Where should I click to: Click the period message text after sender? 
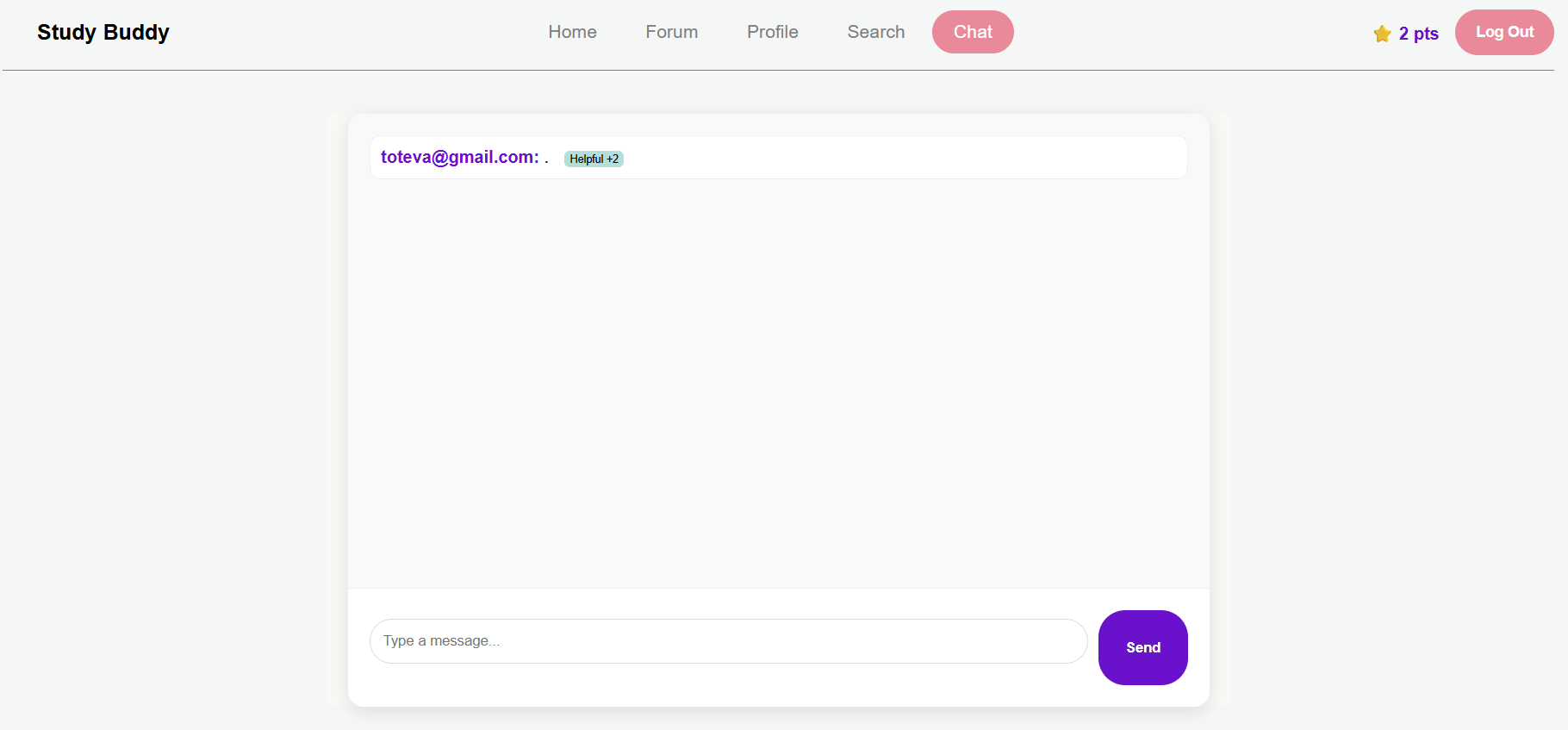(x=546, y=159)
